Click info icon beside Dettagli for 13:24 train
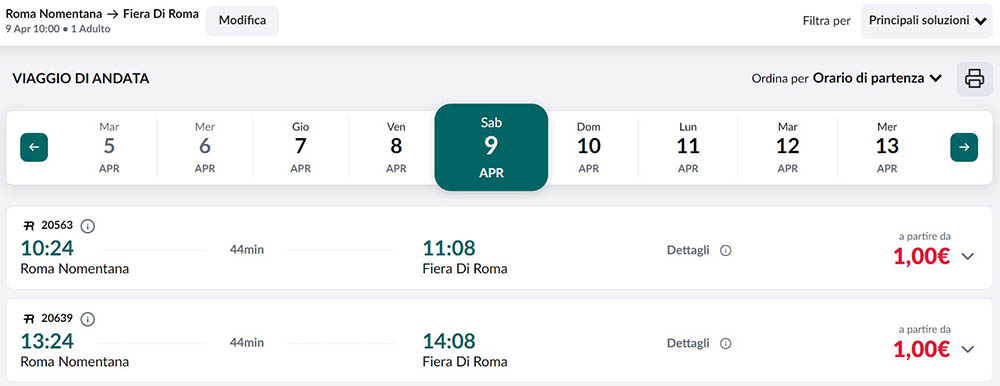This screenshot has height=386, width=1000. click(x=725, y=344)
